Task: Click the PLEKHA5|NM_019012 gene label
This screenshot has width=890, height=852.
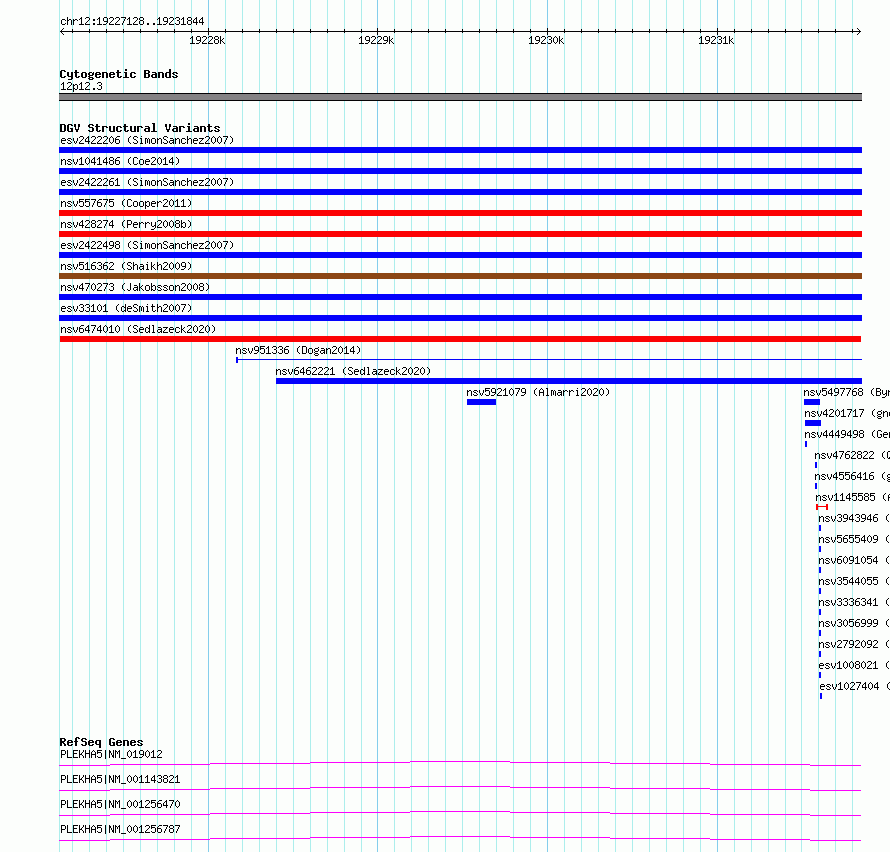Action: coord(111,754)
